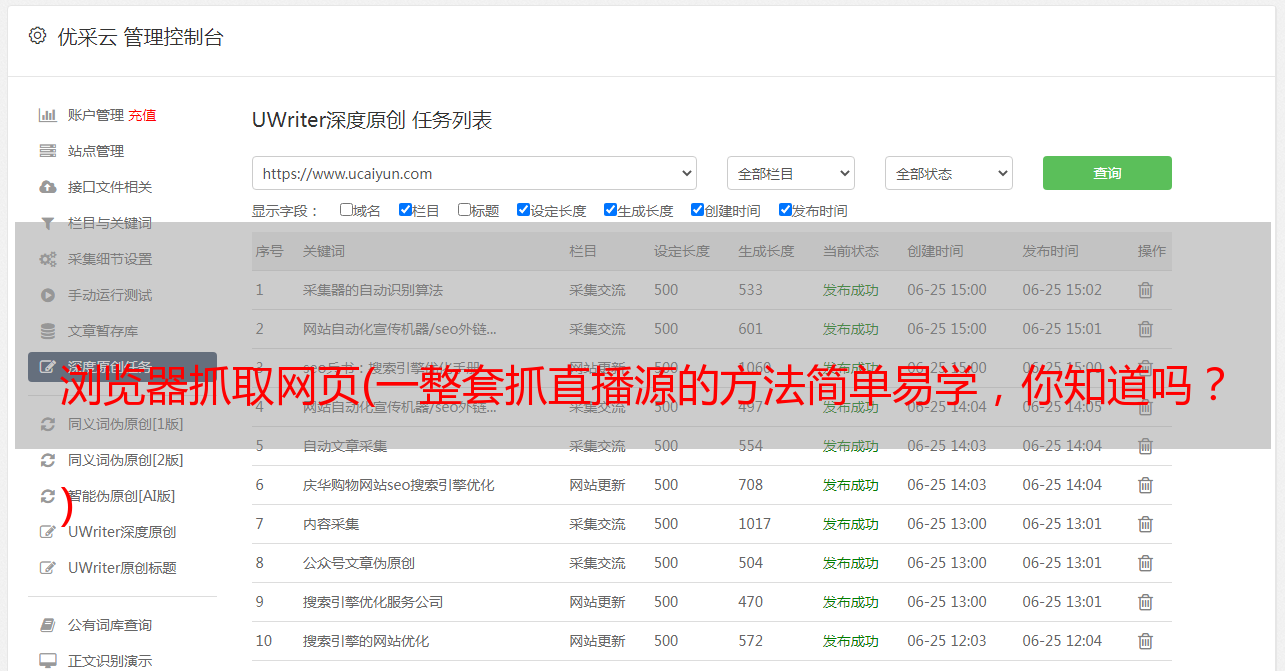This screenshot has width=1285, height=671.
Task: Click keyword 公众号文章伪原创
Action: (x=359, y=563)
